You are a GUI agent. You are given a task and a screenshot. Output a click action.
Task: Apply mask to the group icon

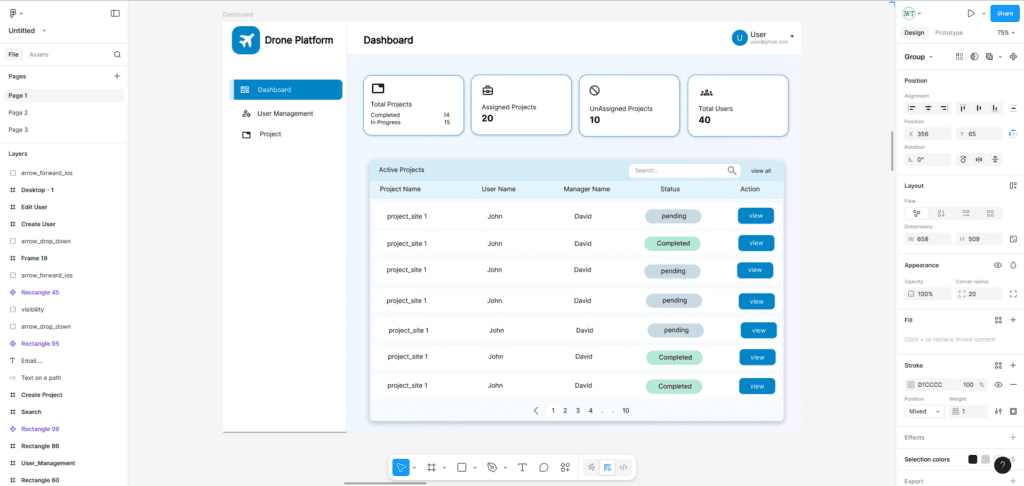(974, 57)
